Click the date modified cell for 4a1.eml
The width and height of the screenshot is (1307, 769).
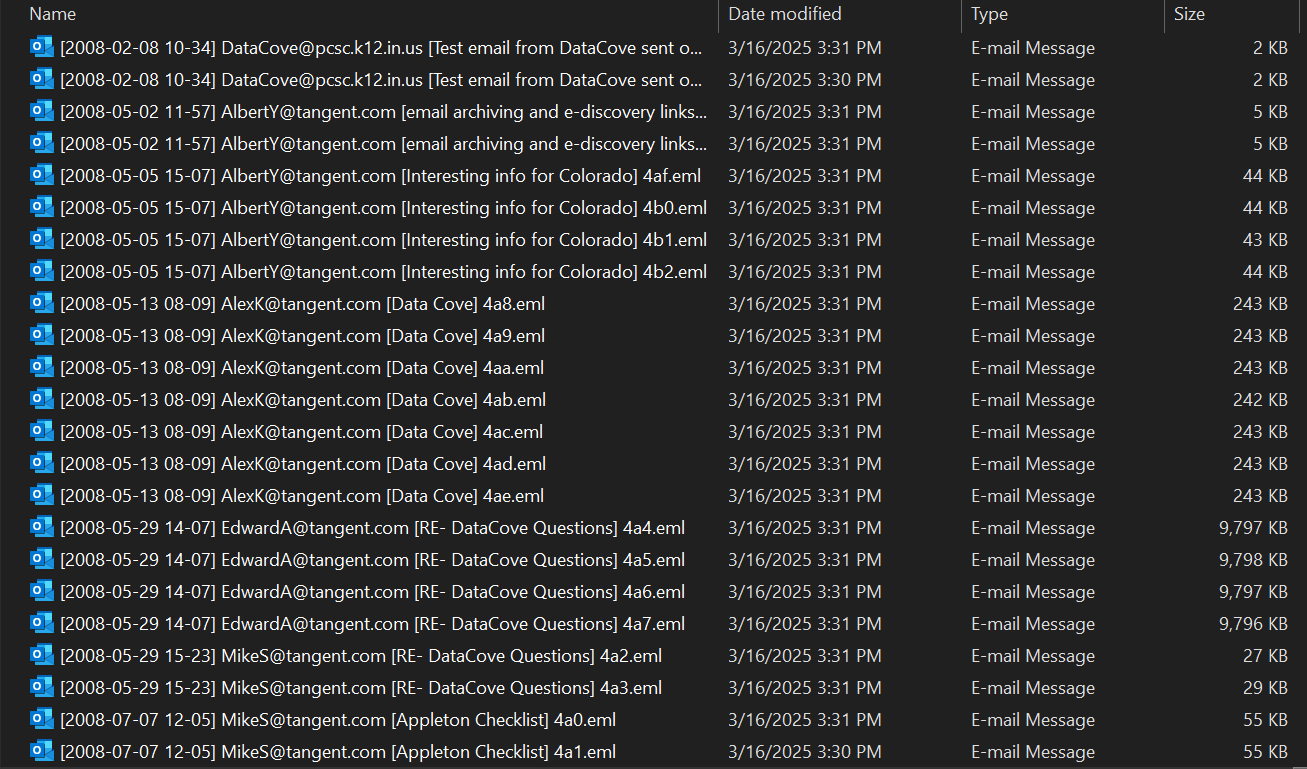point(805,752)
